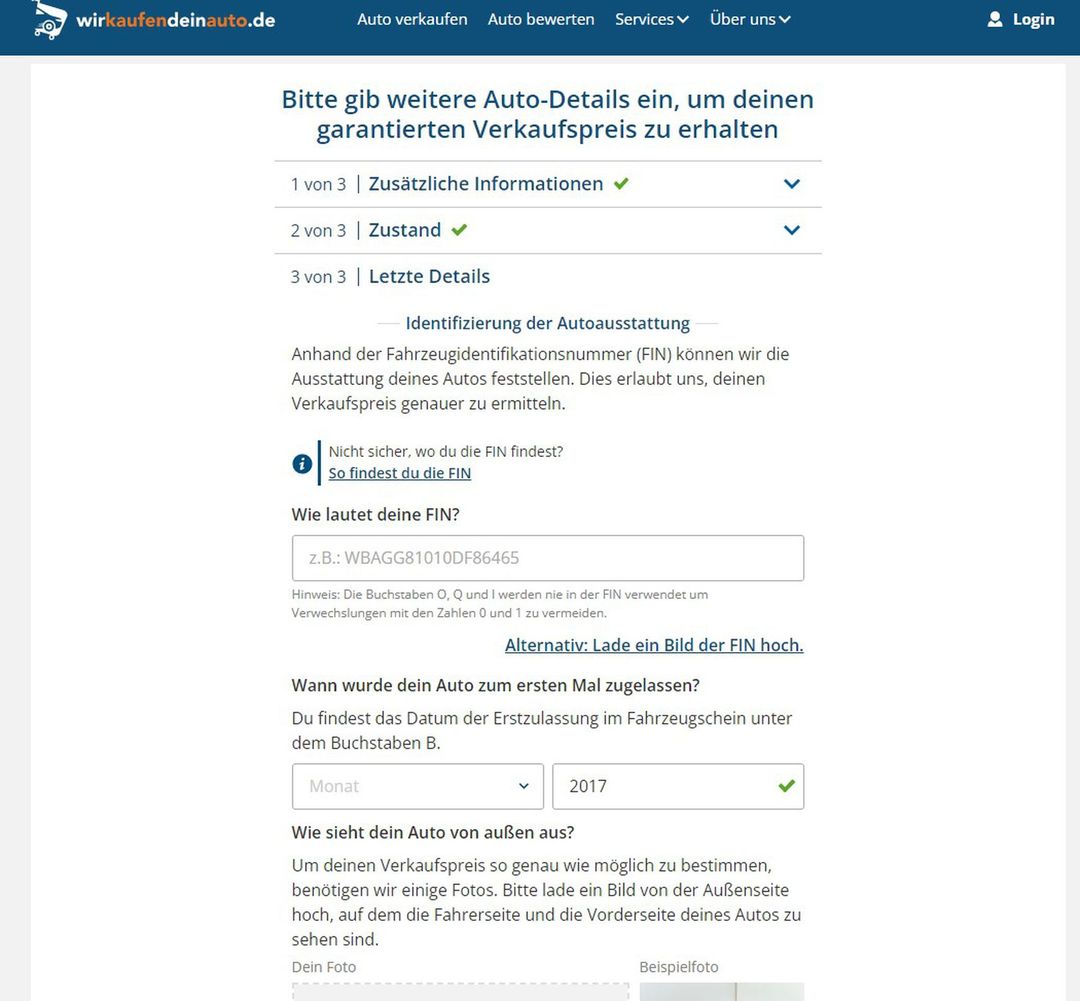Viewport: 1080px width, 1001px height.
Task: Open the Auto verkaufen menu item
Action: click(x=410, y=19)
